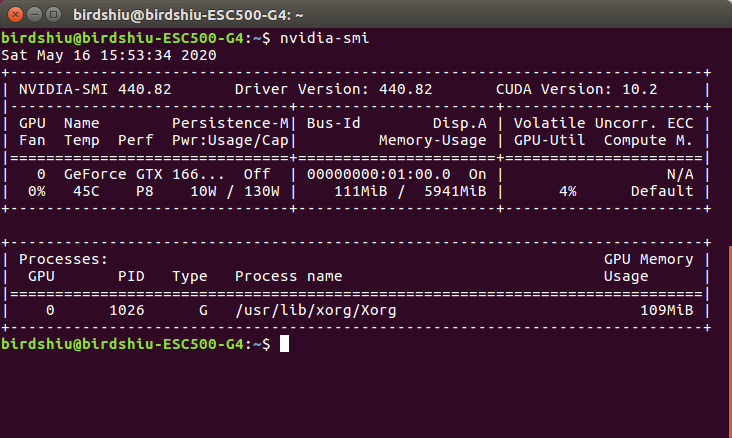732x438 pixels.
Task: Click the GeForce GTX 166... GPU name
Action: pyautogui.click(x=144, y=174)
